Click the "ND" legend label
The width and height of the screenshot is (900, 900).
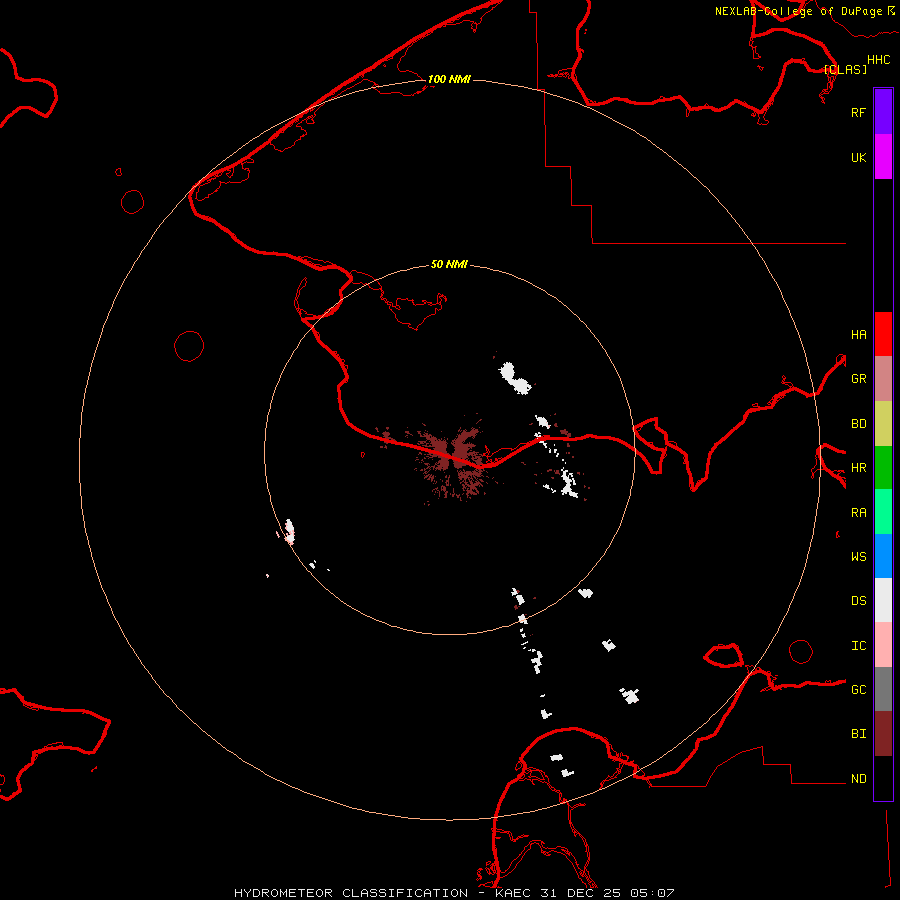pos(859,779)
